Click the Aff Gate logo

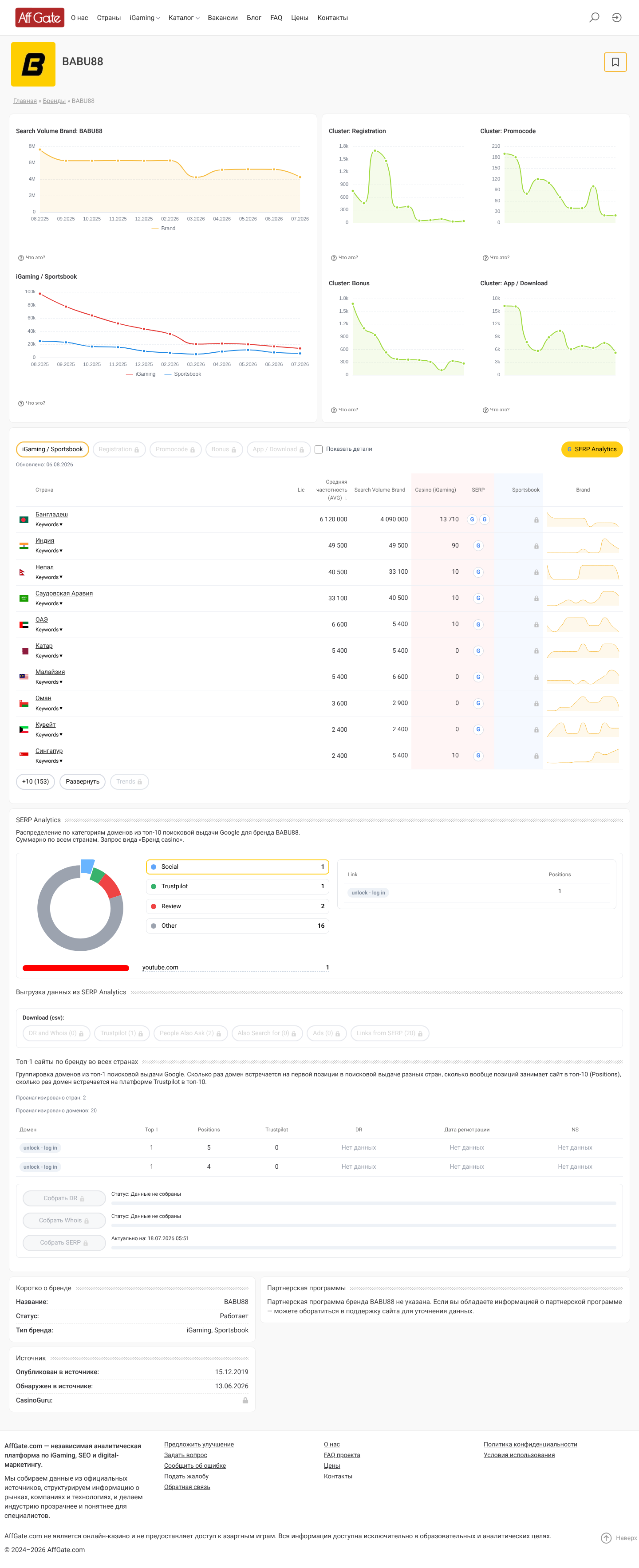[x=39, y=18]
